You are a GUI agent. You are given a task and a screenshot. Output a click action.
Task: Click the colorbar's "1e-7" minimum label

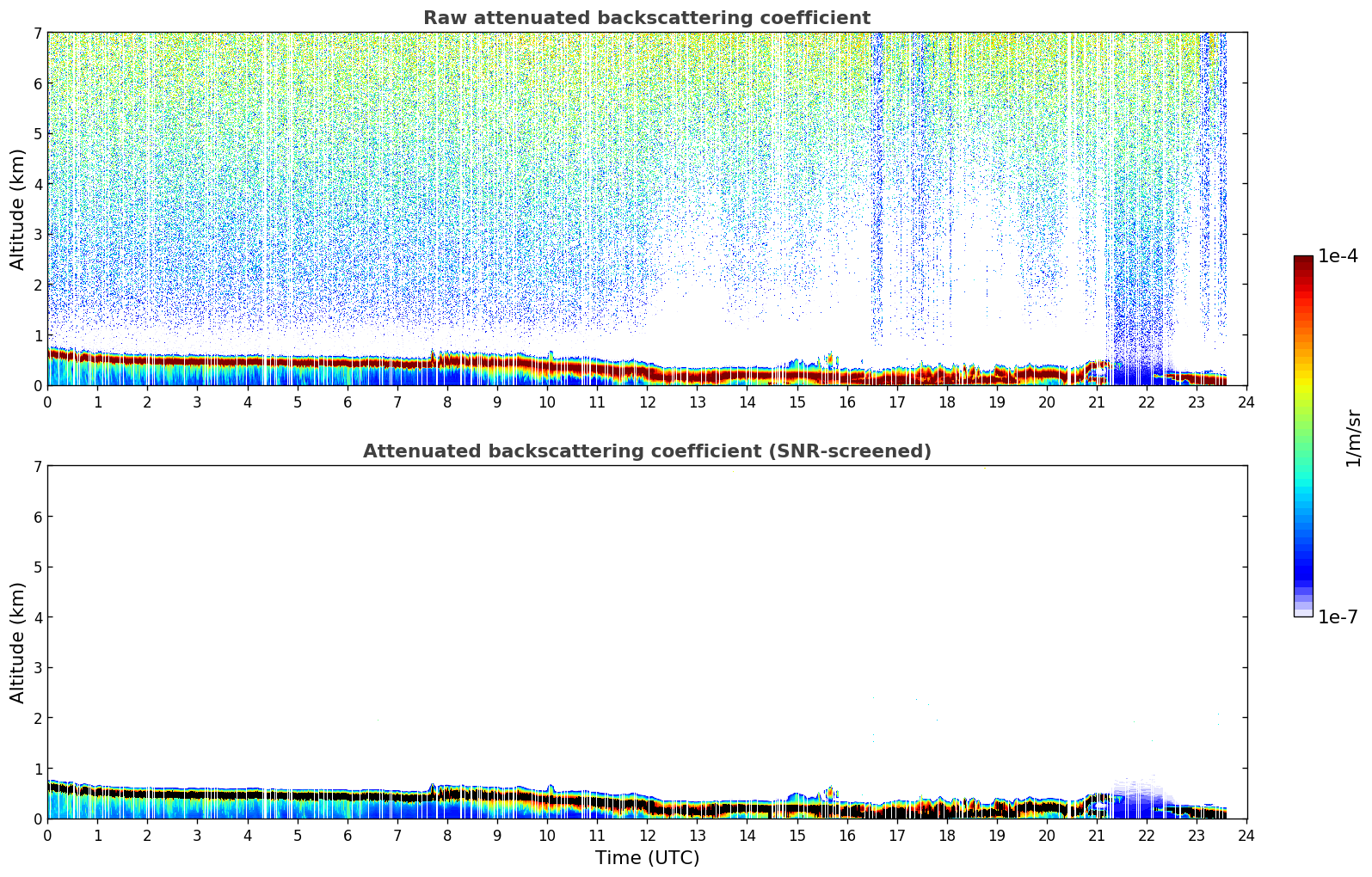pyautogui.click(x=1338, y=617)
